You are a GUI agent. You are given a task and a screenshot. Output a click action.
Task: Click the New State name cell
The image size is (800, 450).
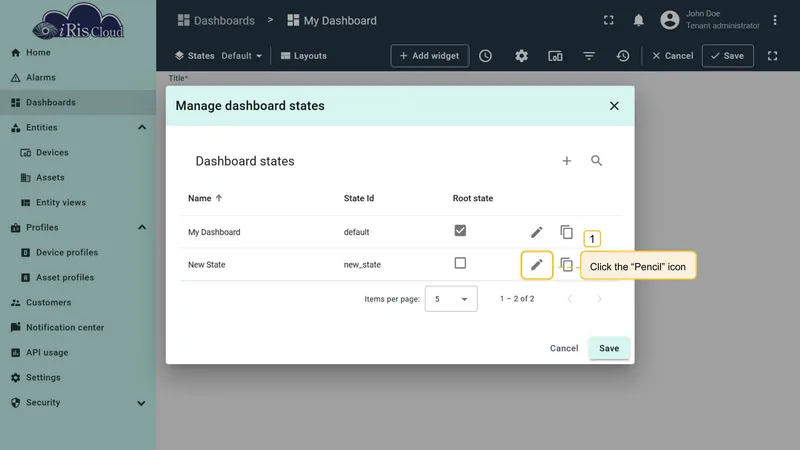click(206, 265)
